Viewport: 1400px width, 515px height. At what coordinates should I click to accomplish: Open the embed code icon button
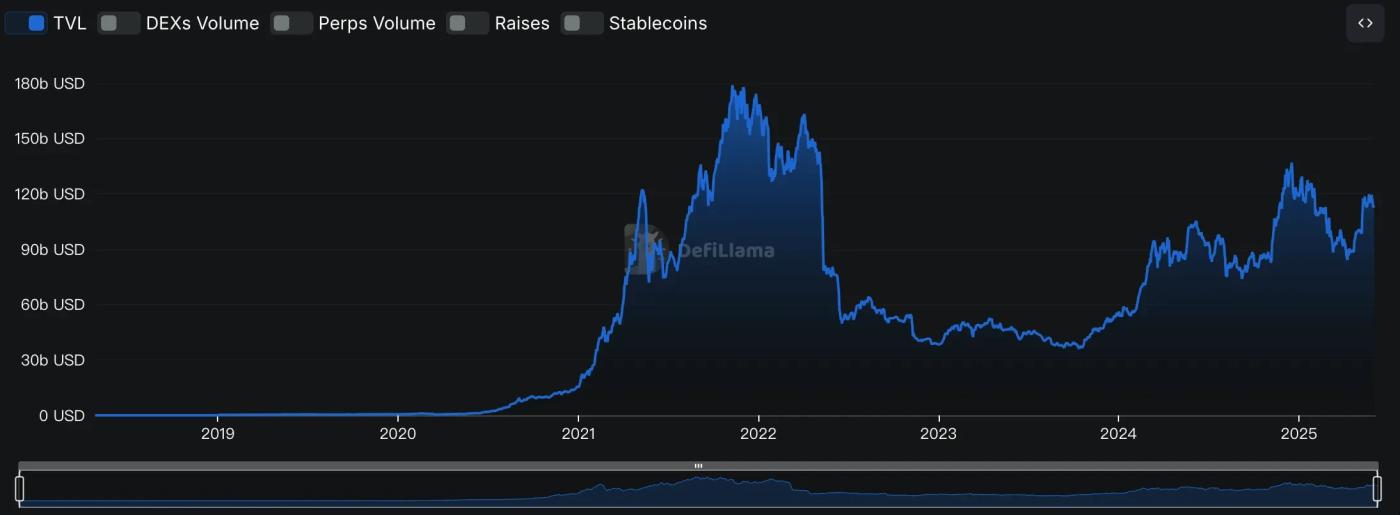pos(1365,23)
